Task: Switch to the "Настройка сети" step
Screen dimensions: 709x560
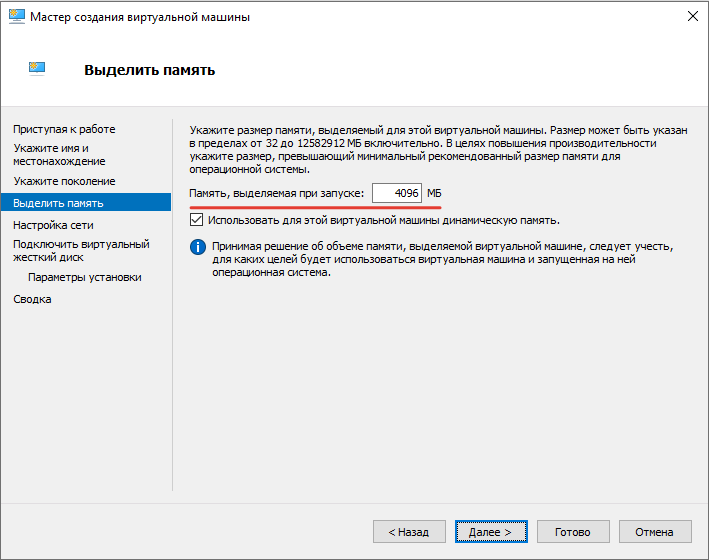Action: [x=53, y=225]
